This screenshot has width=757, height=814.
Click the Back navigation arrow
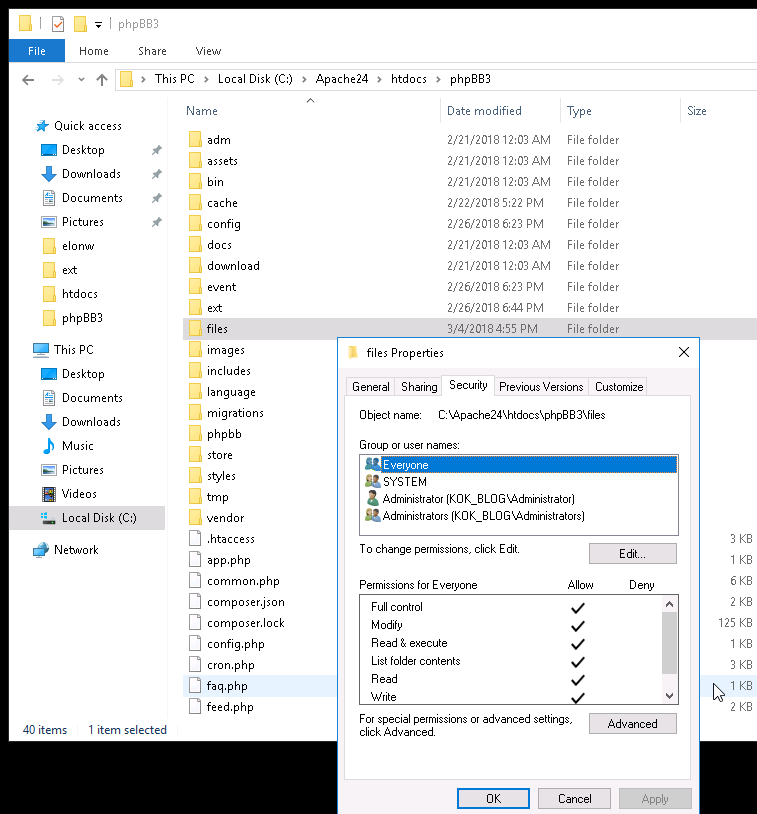[28, 80]
